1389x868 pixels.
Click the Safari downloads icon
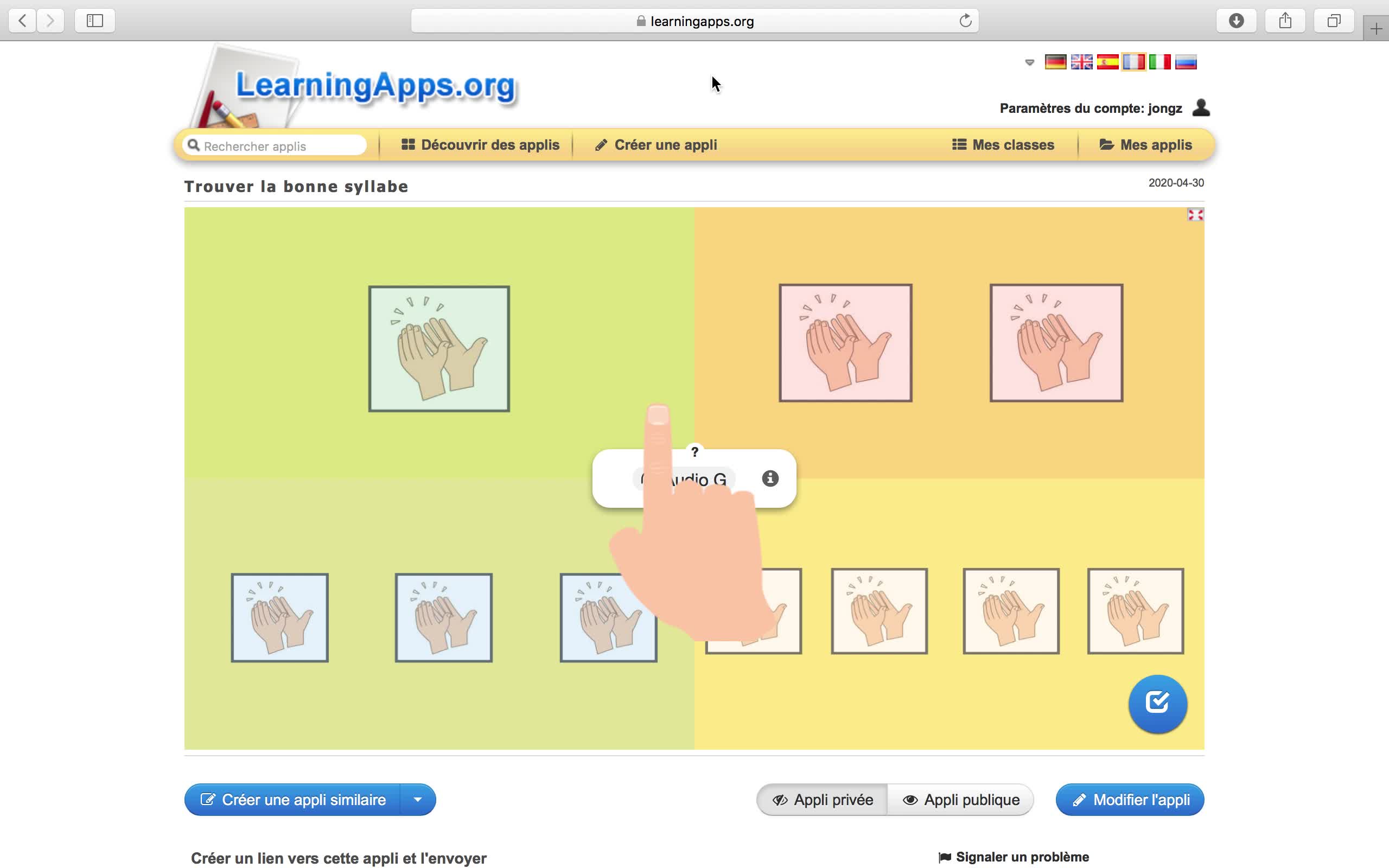pyautogui.click(x=1236, y=21)
